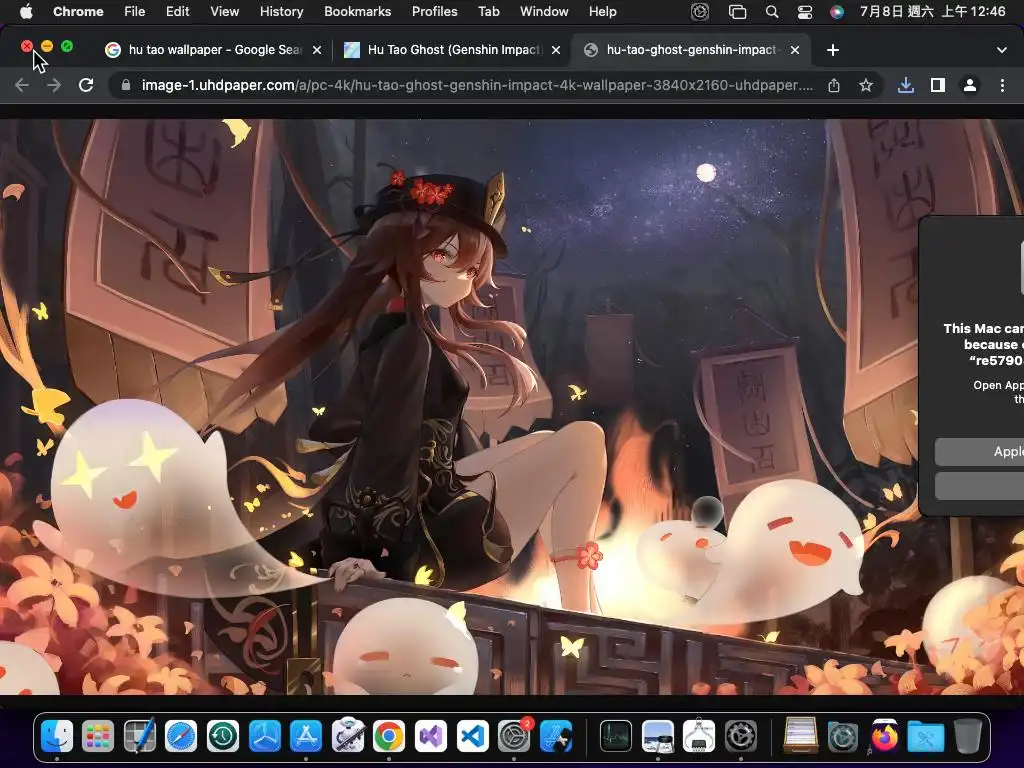Close the Google Search tab
This screenshot has width=1024, height=768.
[x=317, y=50]
